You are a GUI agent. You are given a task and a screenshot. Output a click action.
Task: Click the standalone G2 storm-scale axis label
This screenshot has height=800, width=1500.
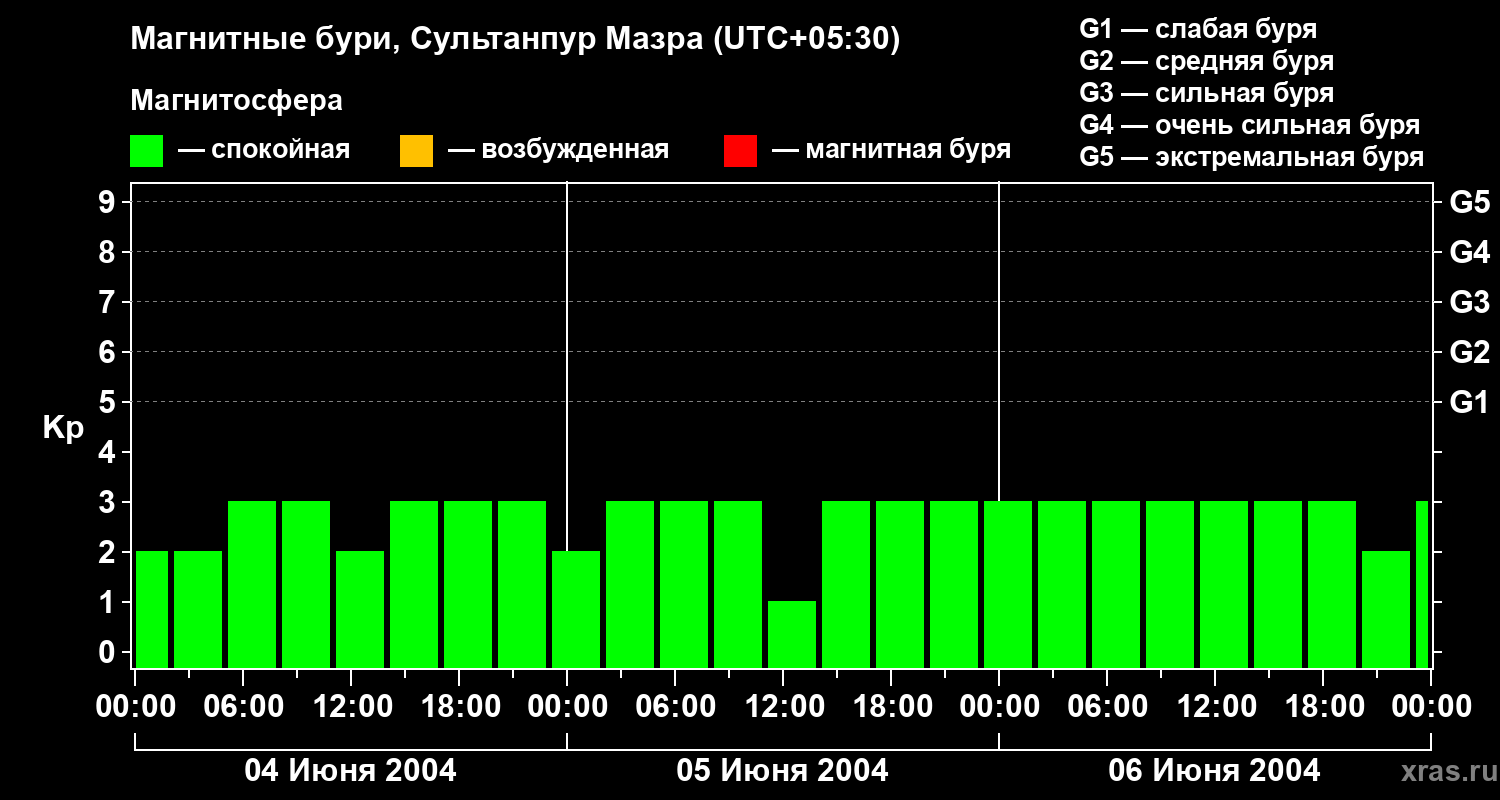1470,352
